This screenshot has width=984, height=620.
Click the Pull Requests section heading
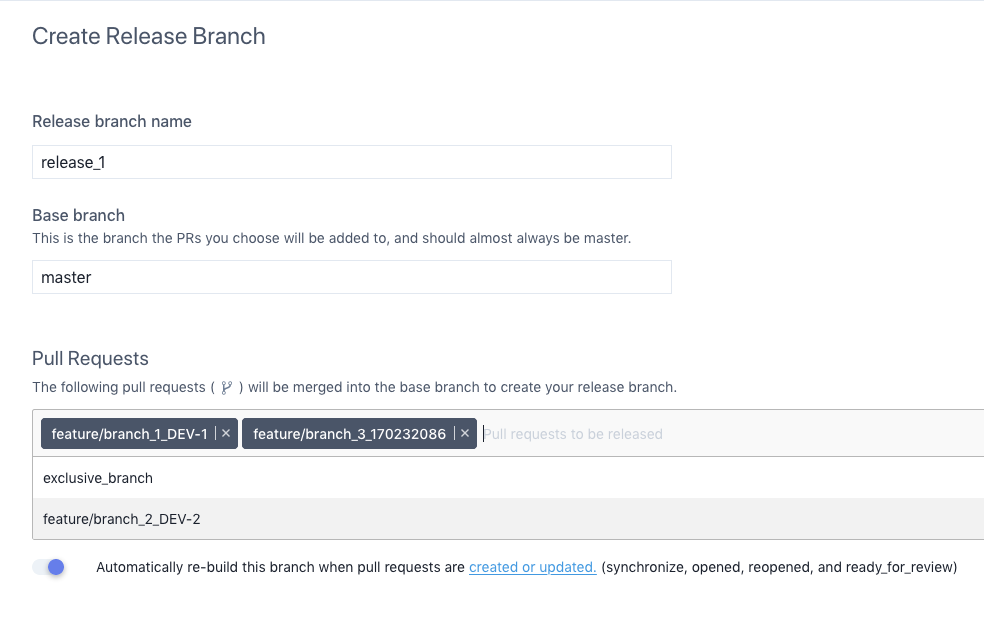coord(90,359)
